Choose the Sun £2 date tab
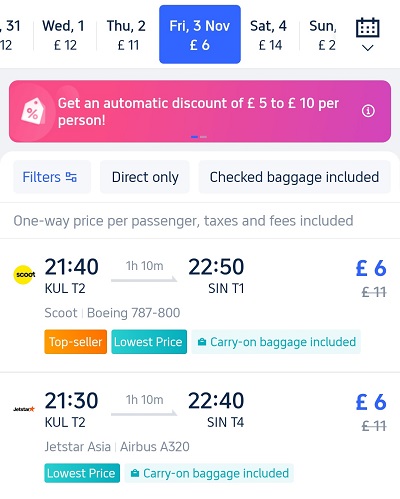 [x=325, y=35]
